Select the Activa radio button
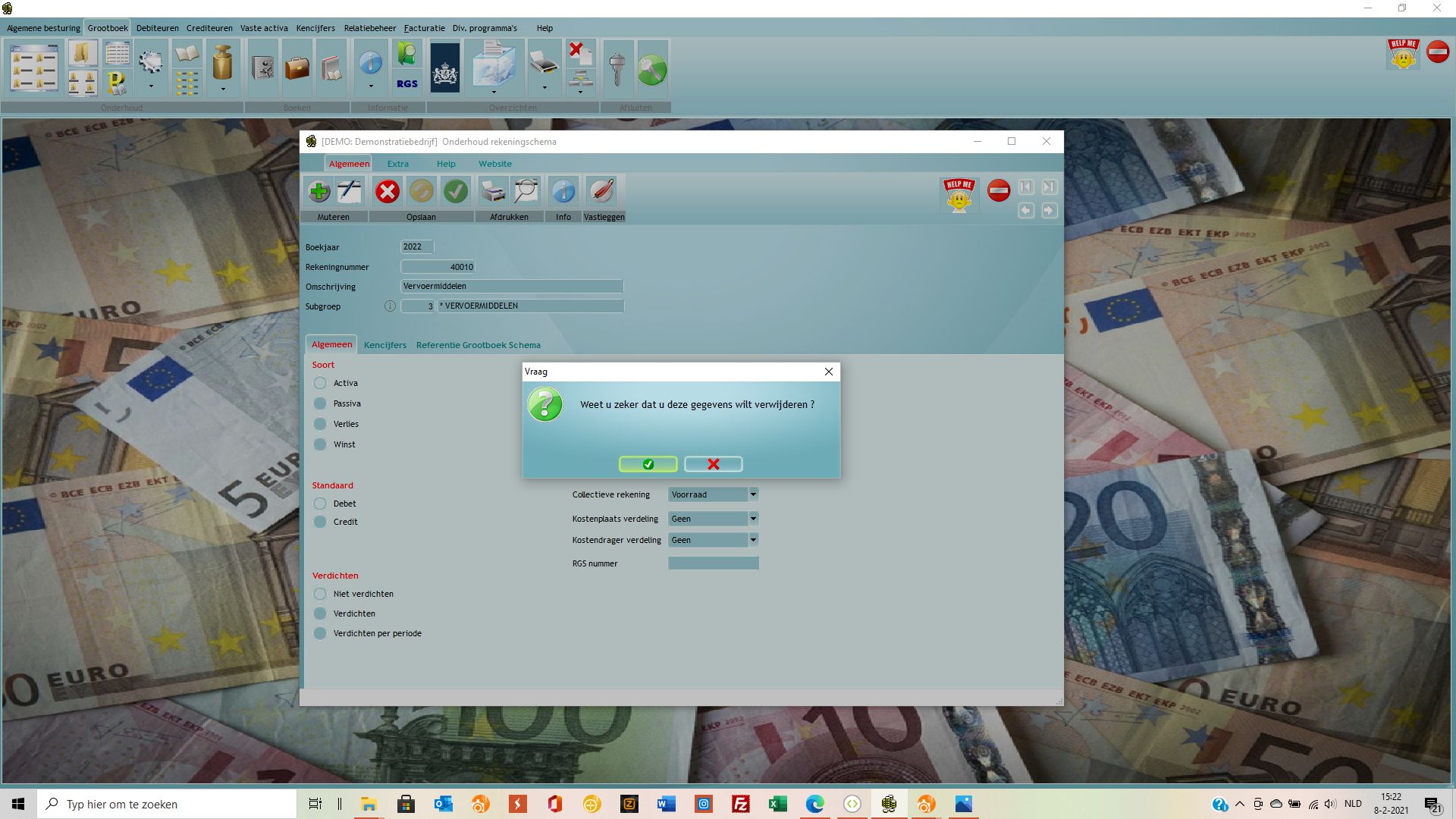Image resolution: width=1456 pixels, height=819 pixels. (x=320, y=383)
